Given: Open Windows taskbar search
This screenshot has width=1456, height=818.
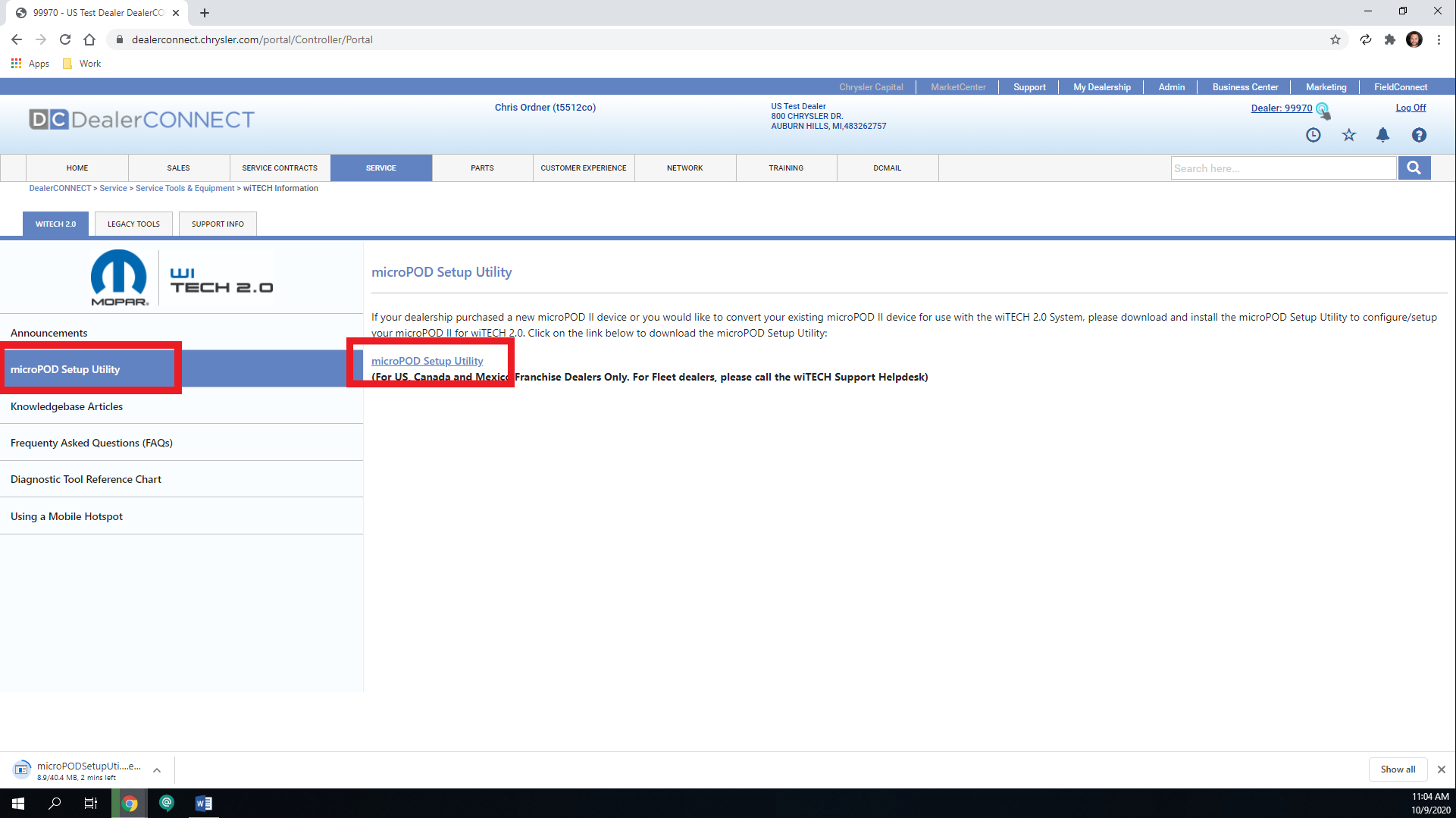Looking at the screenshot, I should coord(55,804).
